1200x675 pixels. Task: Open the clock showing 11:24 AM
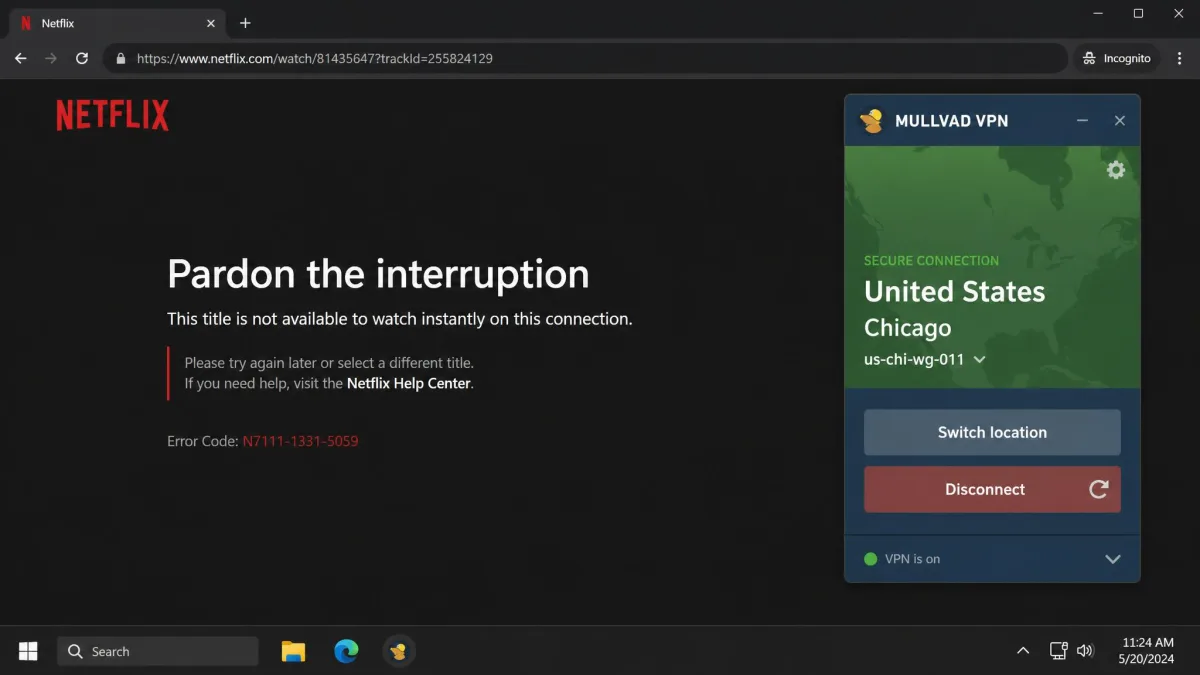pos(1147,651)
